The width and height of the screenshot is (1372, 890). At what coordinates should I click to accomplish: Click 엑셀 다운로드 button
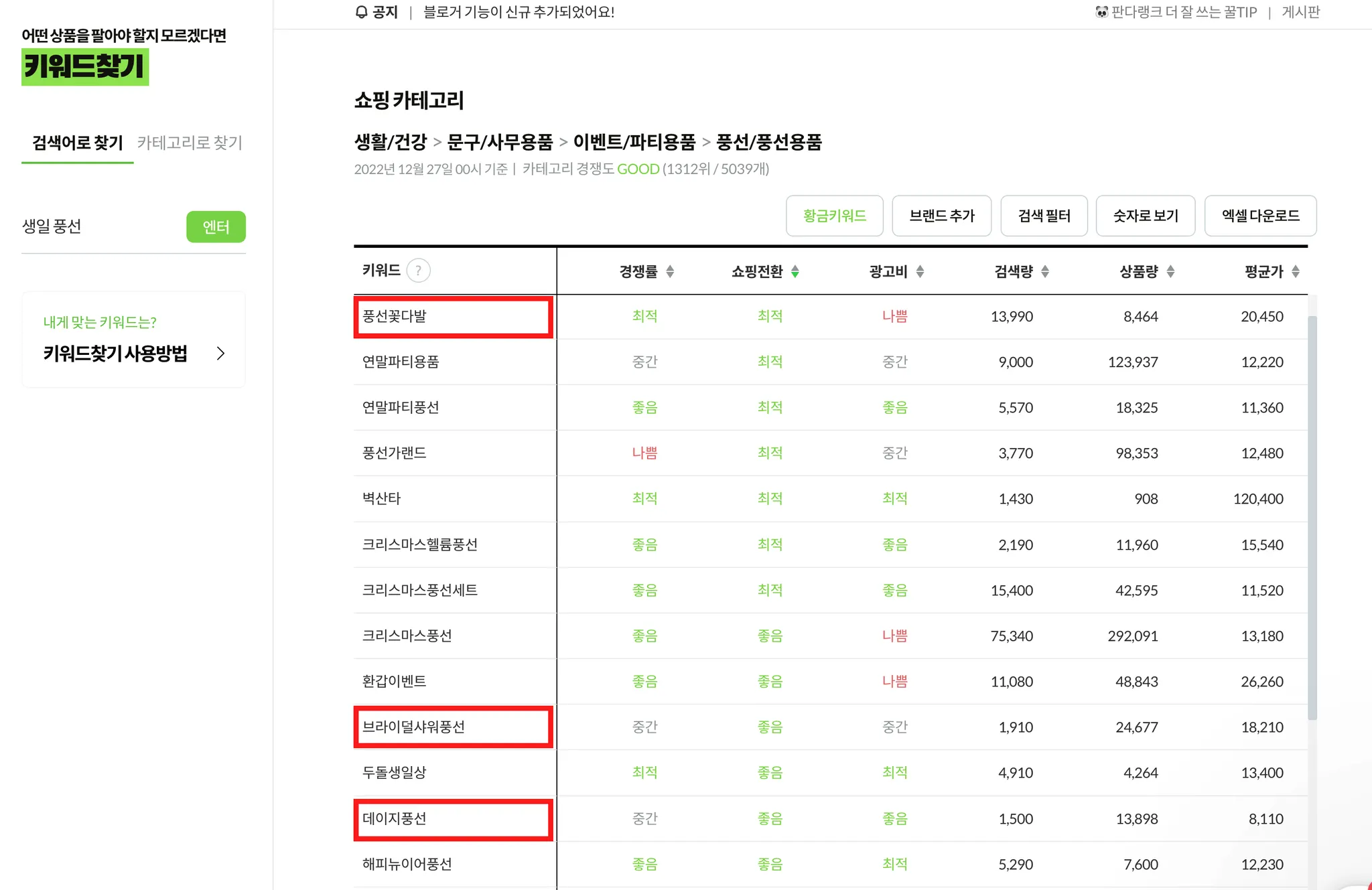(1260, 216)
